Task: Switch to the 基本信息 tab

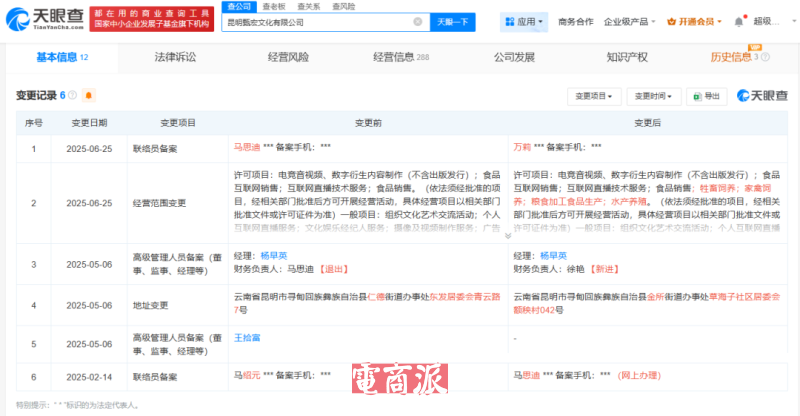Action: click(62, 57)
